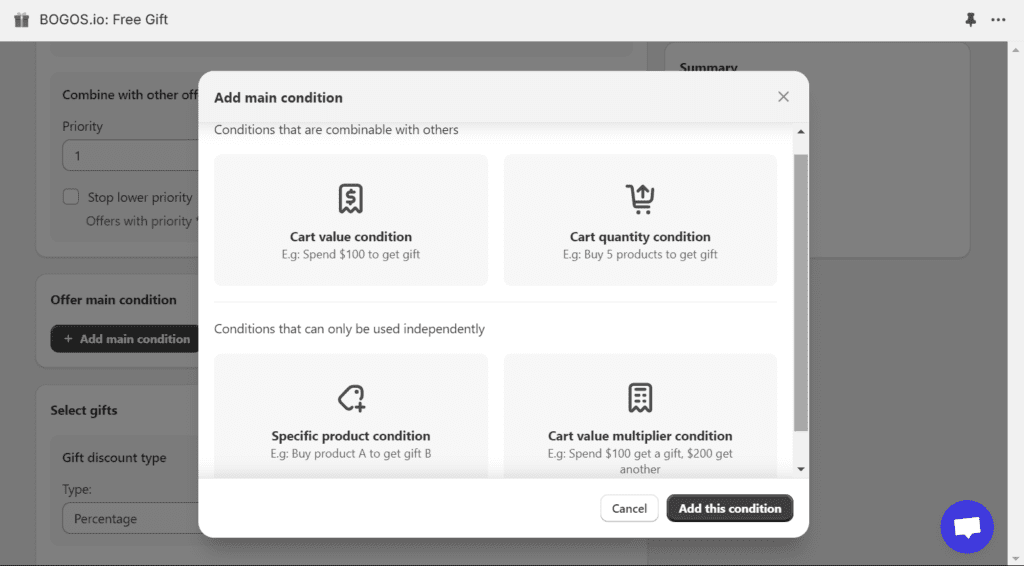Viewport: 1024px width, 566px height.
Task: Toggle the Stop lower priority checkbox
Action: tap(71, 197)
